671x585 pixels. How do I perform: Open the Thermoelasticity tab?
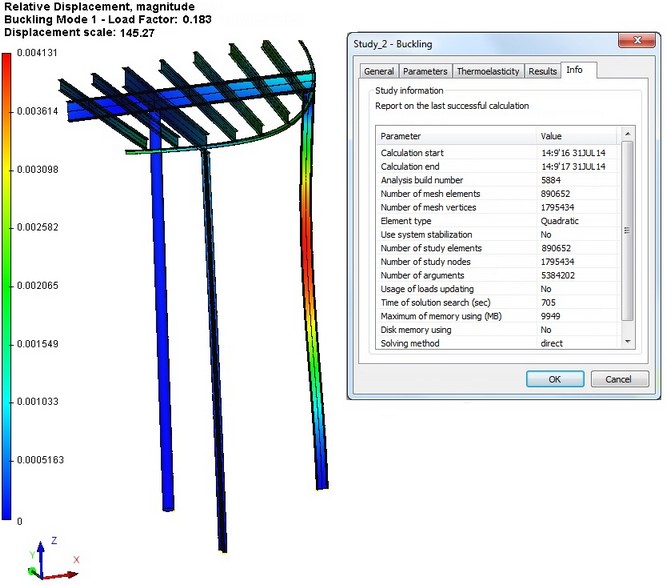pos(488,71)
